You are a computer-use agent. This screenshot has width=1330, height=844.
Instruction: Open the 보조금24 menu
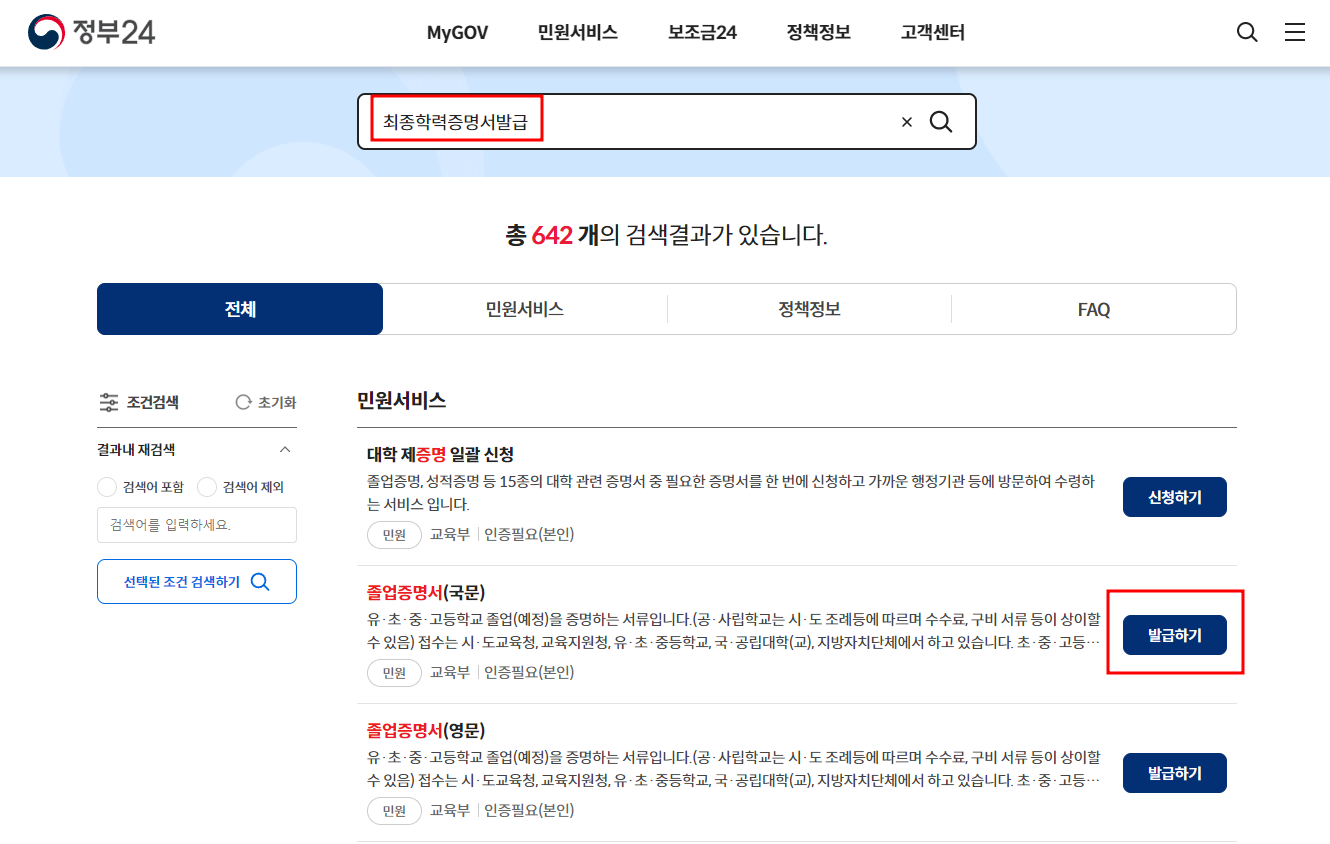(701, 32)
